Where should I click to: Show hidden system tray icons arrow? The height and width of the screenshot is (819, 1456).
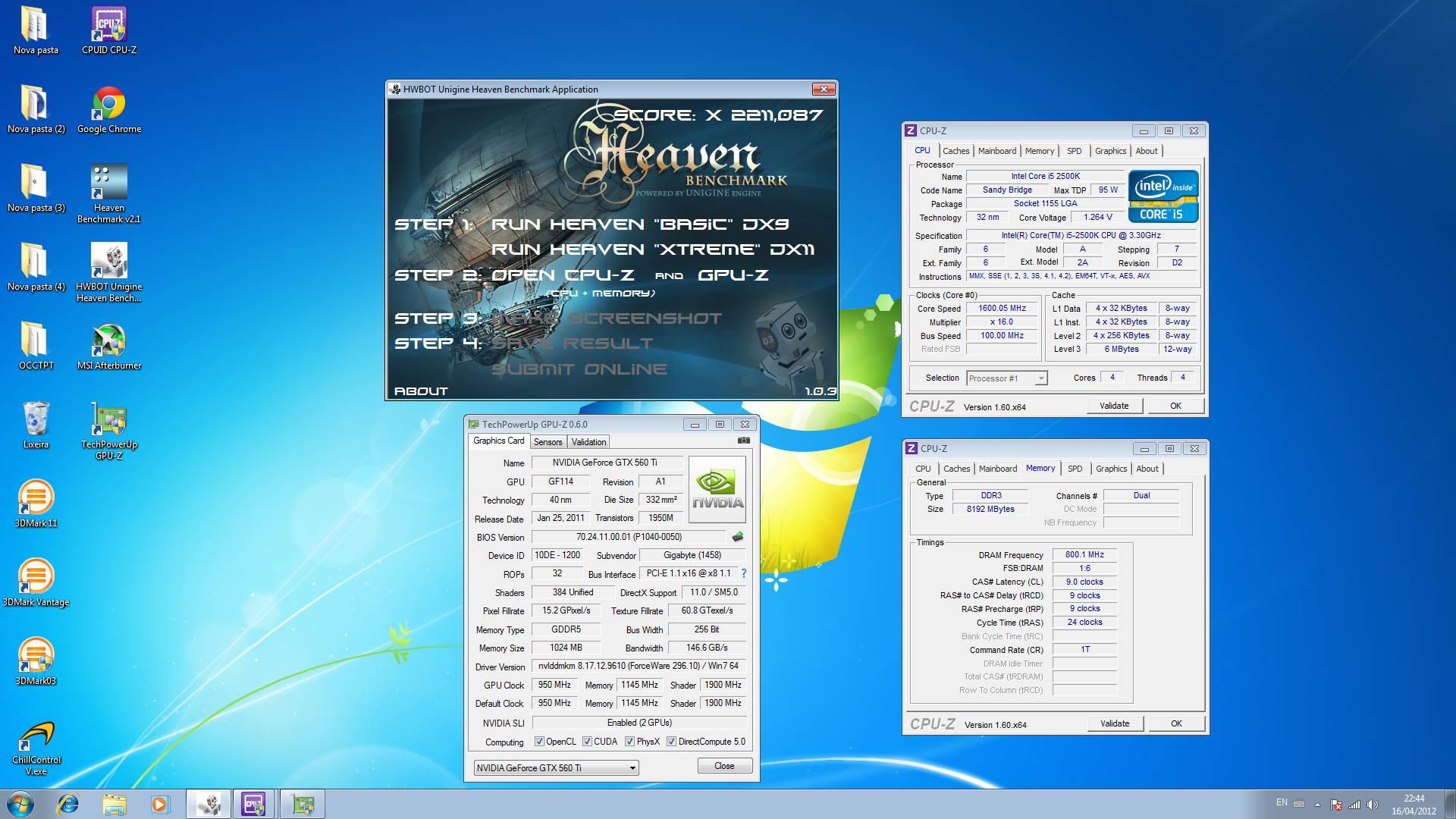(x=1317, y=805)
